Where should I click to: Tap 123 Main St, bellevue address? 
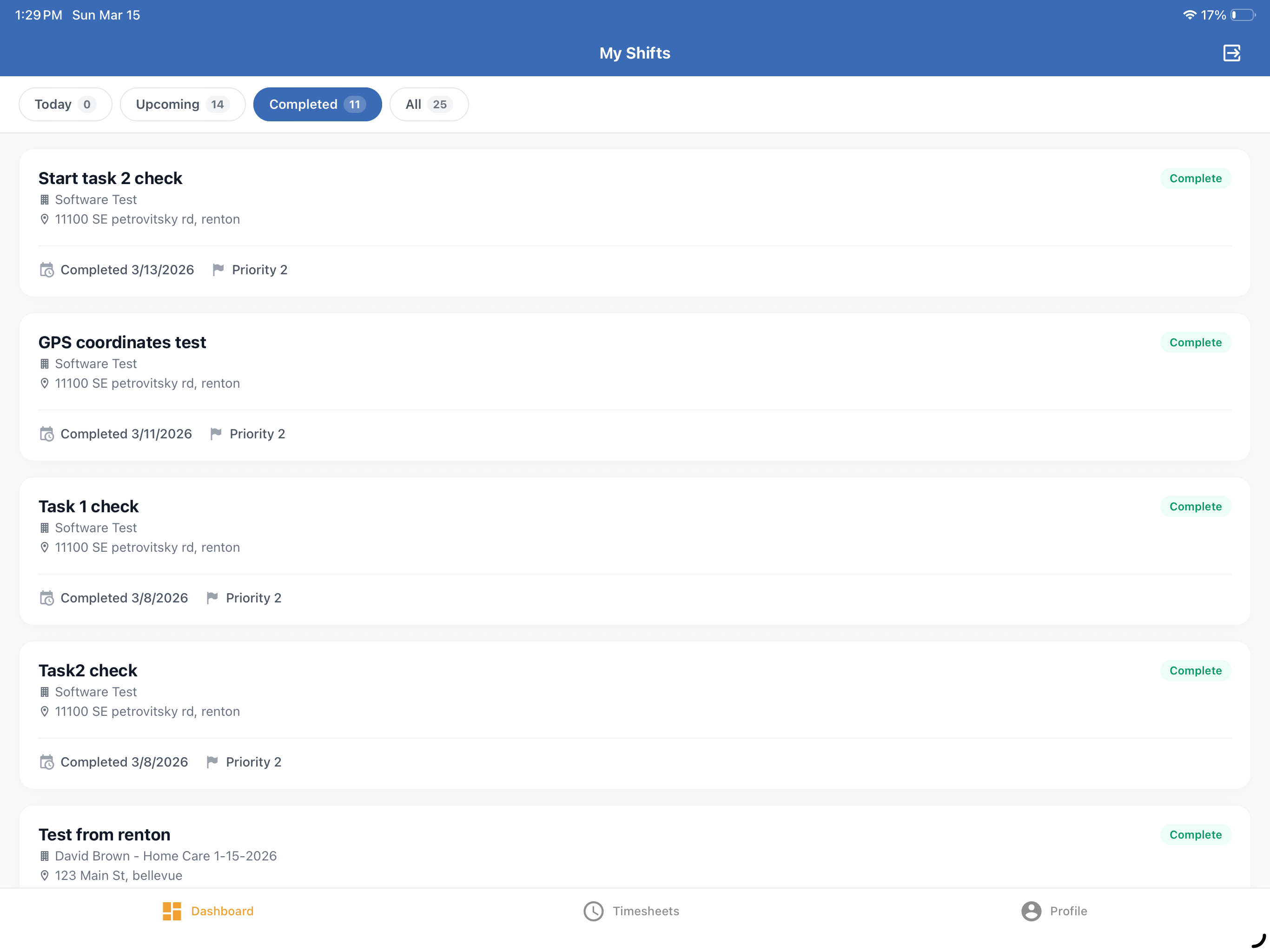(x=118, y=876)
